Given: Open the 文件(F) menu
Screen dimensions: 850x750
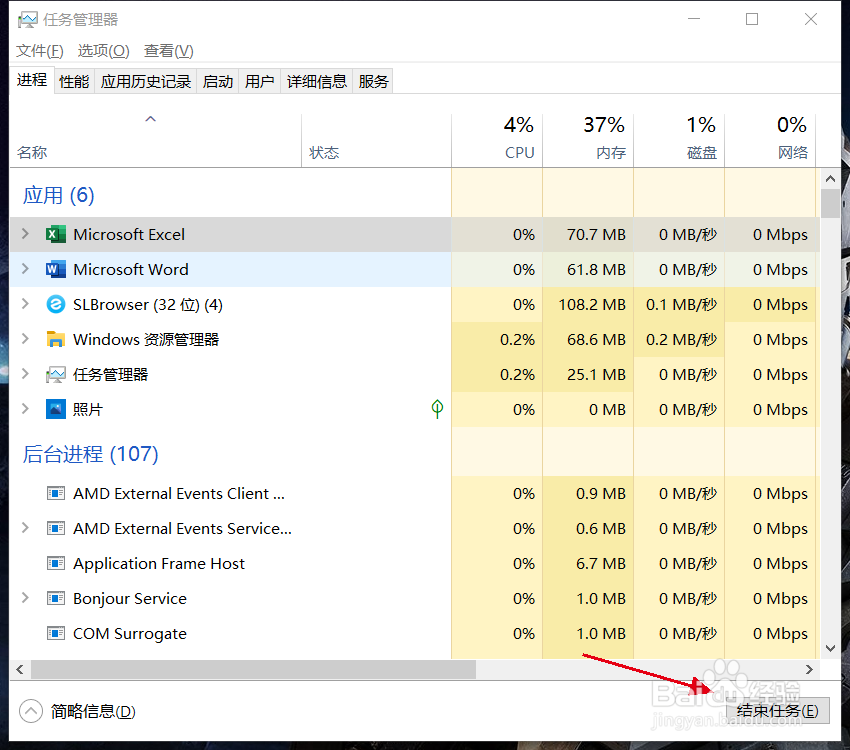Looking at the screenshot, I should 40,51.
